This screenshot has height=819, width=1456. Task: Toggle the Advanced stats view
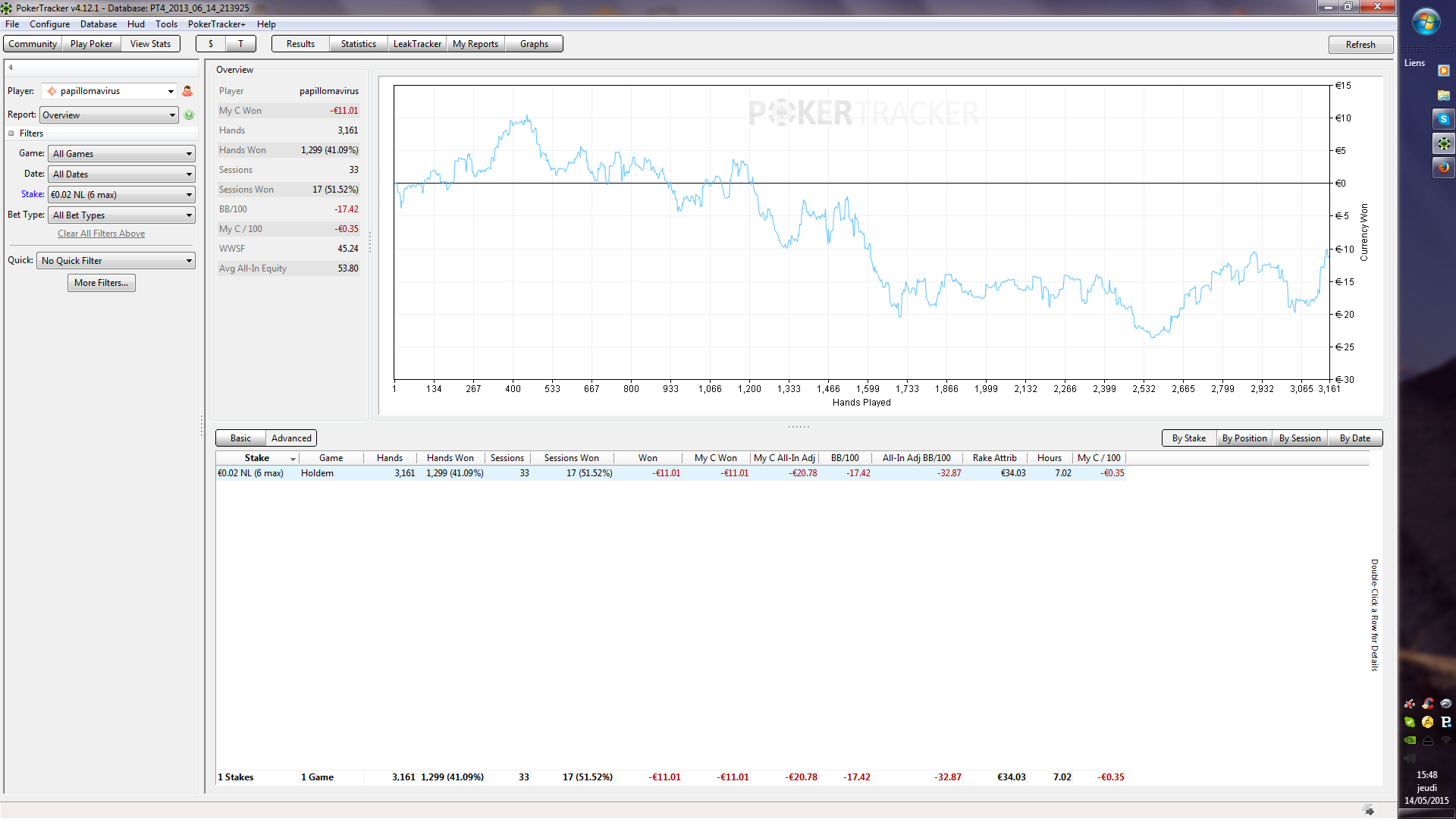point(291,438)
